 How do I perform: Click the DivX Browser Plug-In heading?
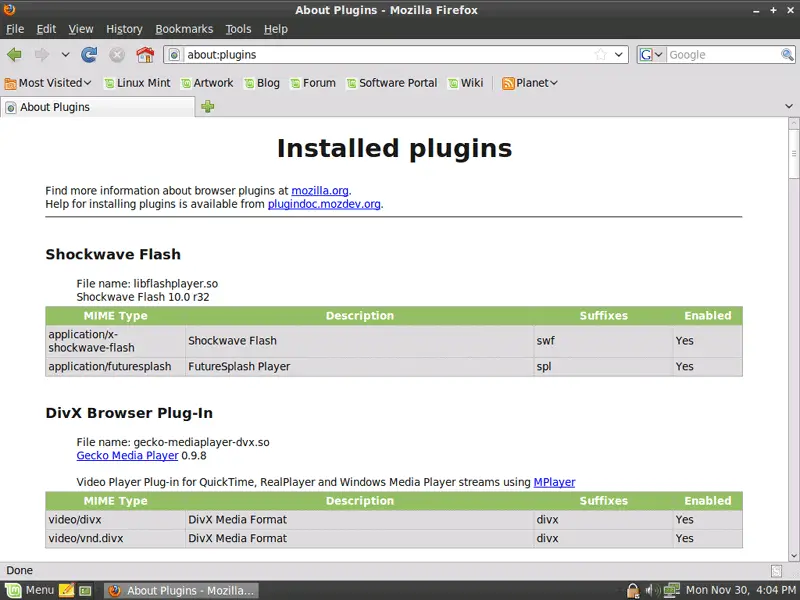(129, 413)
